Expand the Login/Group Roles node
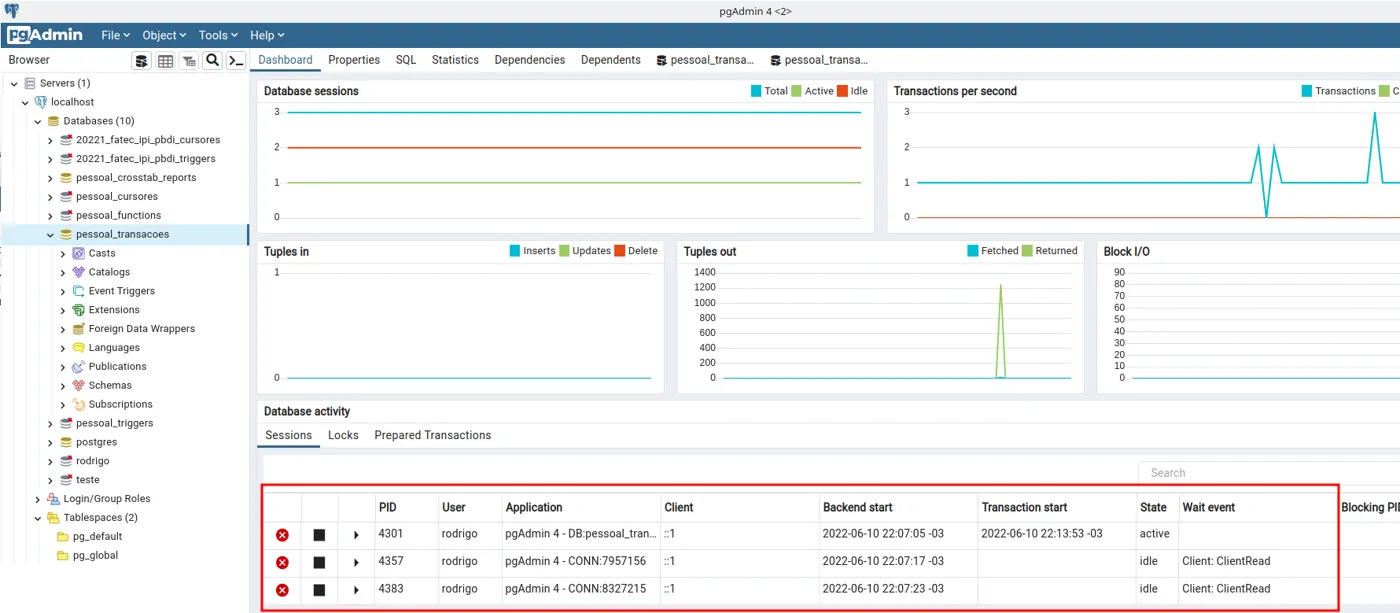 point(38,499)
